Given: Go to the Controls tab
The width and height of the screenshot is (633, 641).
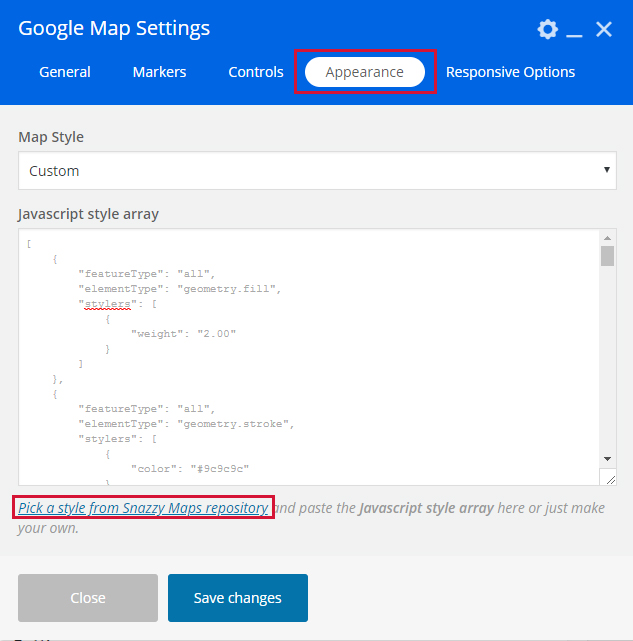Looking at the screenshot, I should point(256,72).
